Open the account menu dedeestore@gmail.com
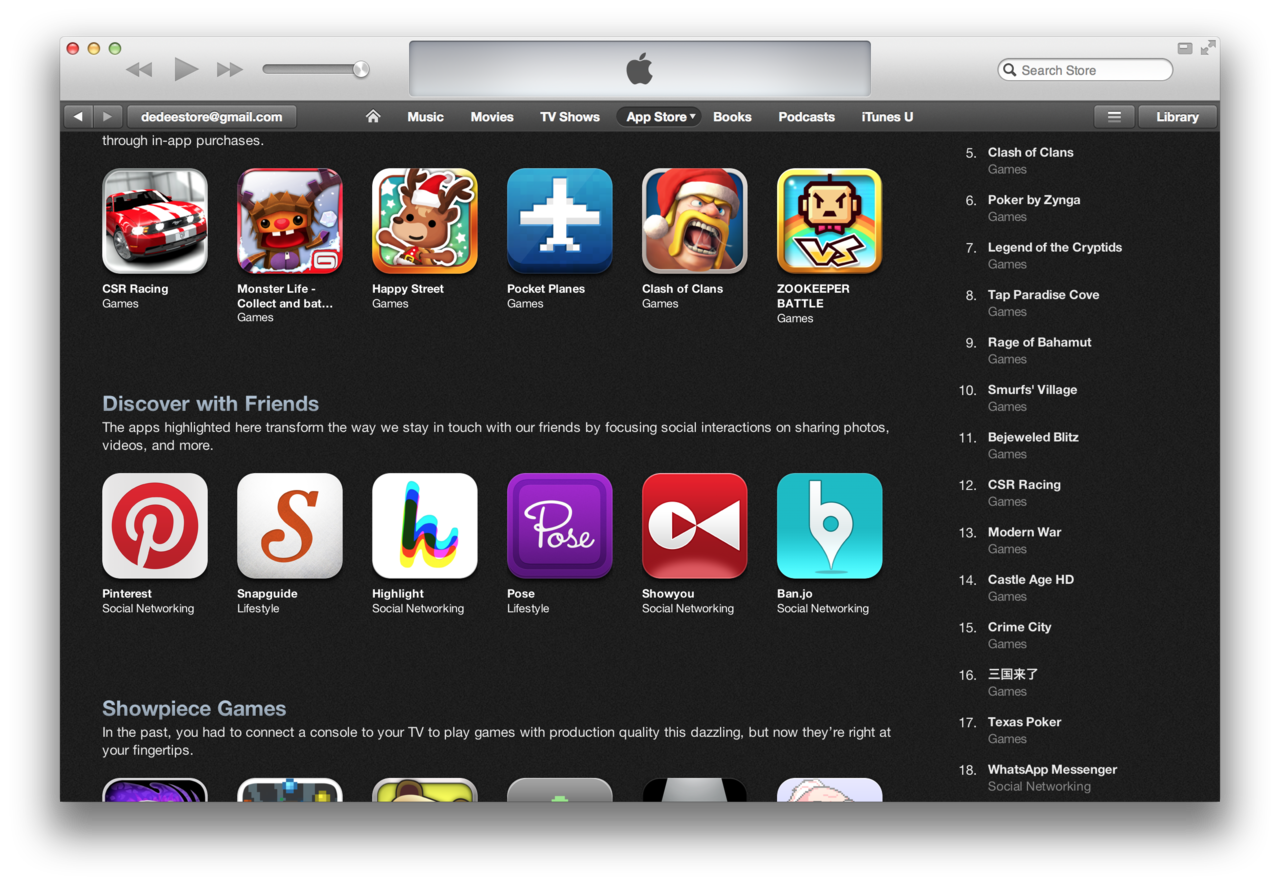The image size is (1280, 885). click(211, 117)
